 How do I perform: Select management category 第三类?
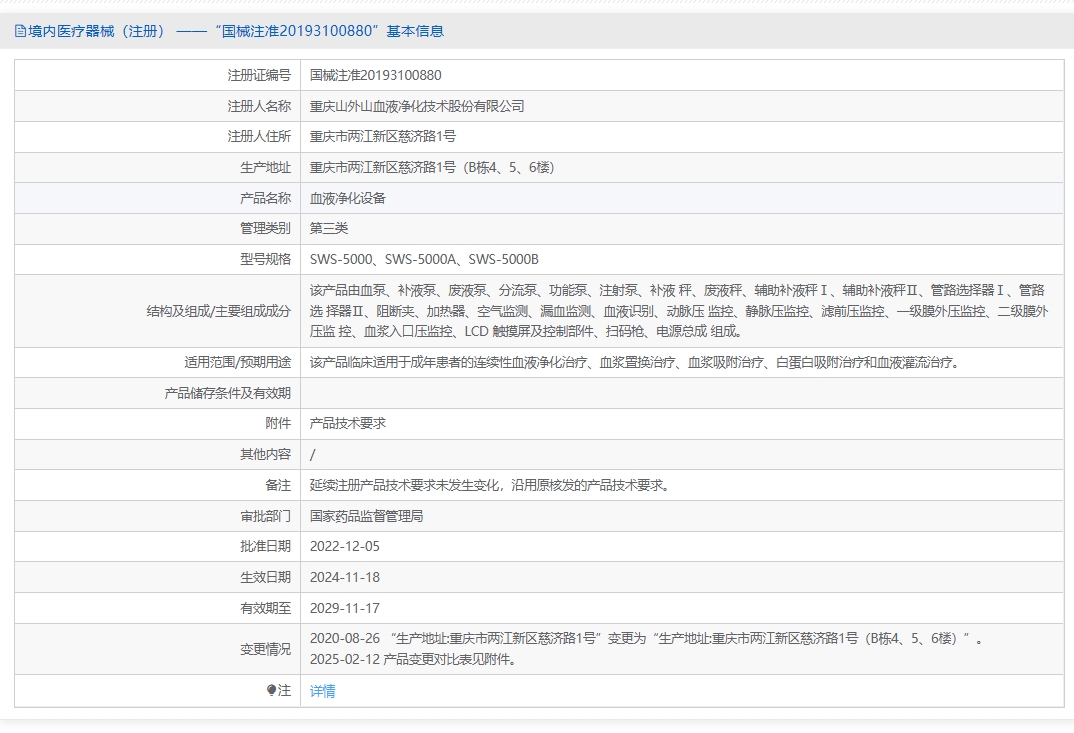329,228
